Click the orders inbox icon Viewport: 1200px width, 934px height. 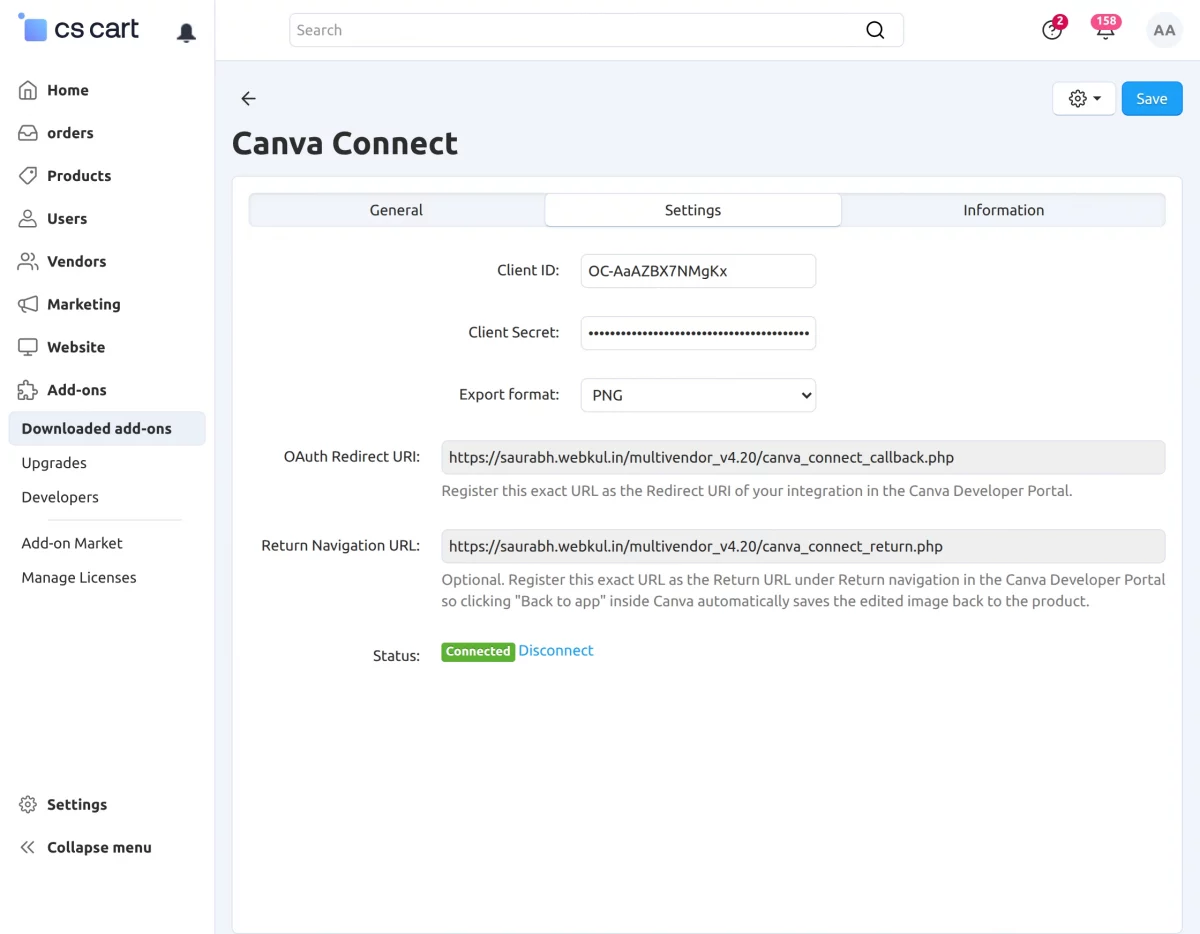pos(28,133)
